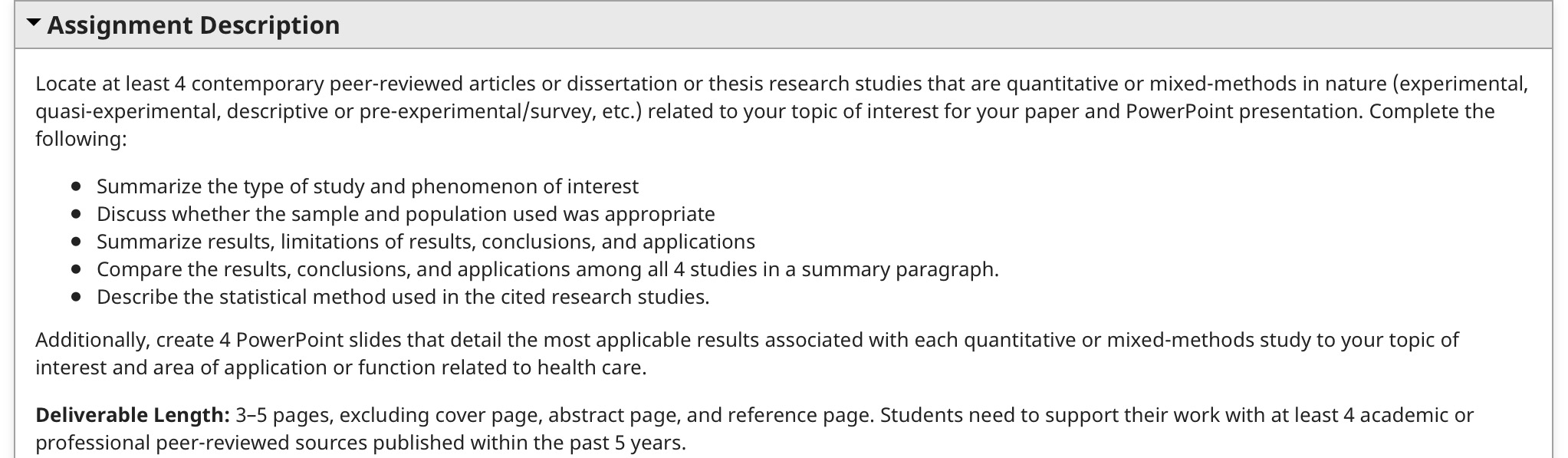The height and width of the screenshot is (458, 1568).
Task: Click the 'Discuss whether the sample and population' line
Action: pos(406,214)
